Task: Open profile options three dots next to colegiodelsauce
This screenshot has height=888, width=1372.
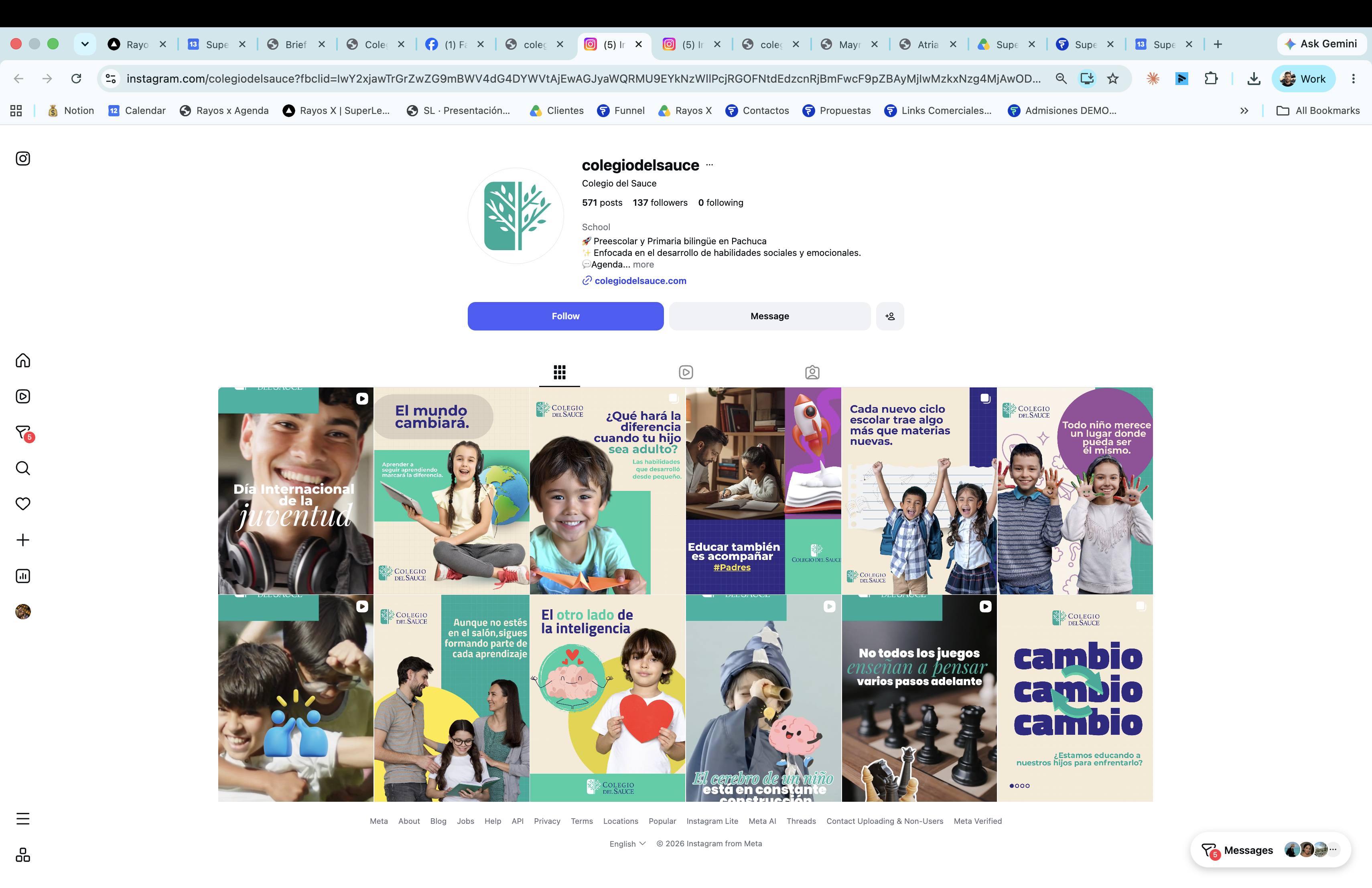Action: click(710, 165)
